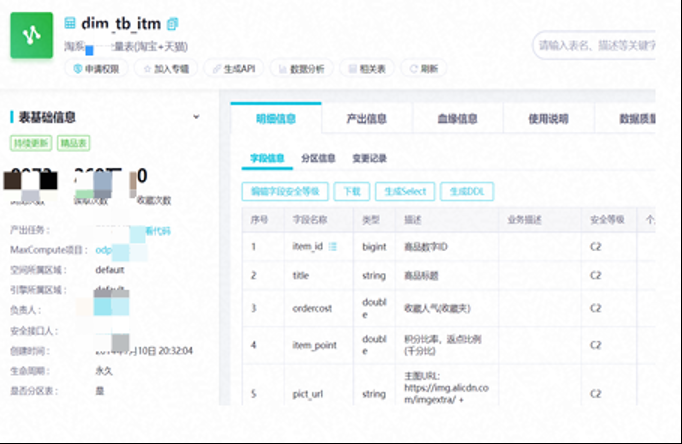The width and height of the screenshot is (682, 444).
Task: Select the item_id field name
Action: [x=307, y=247]
